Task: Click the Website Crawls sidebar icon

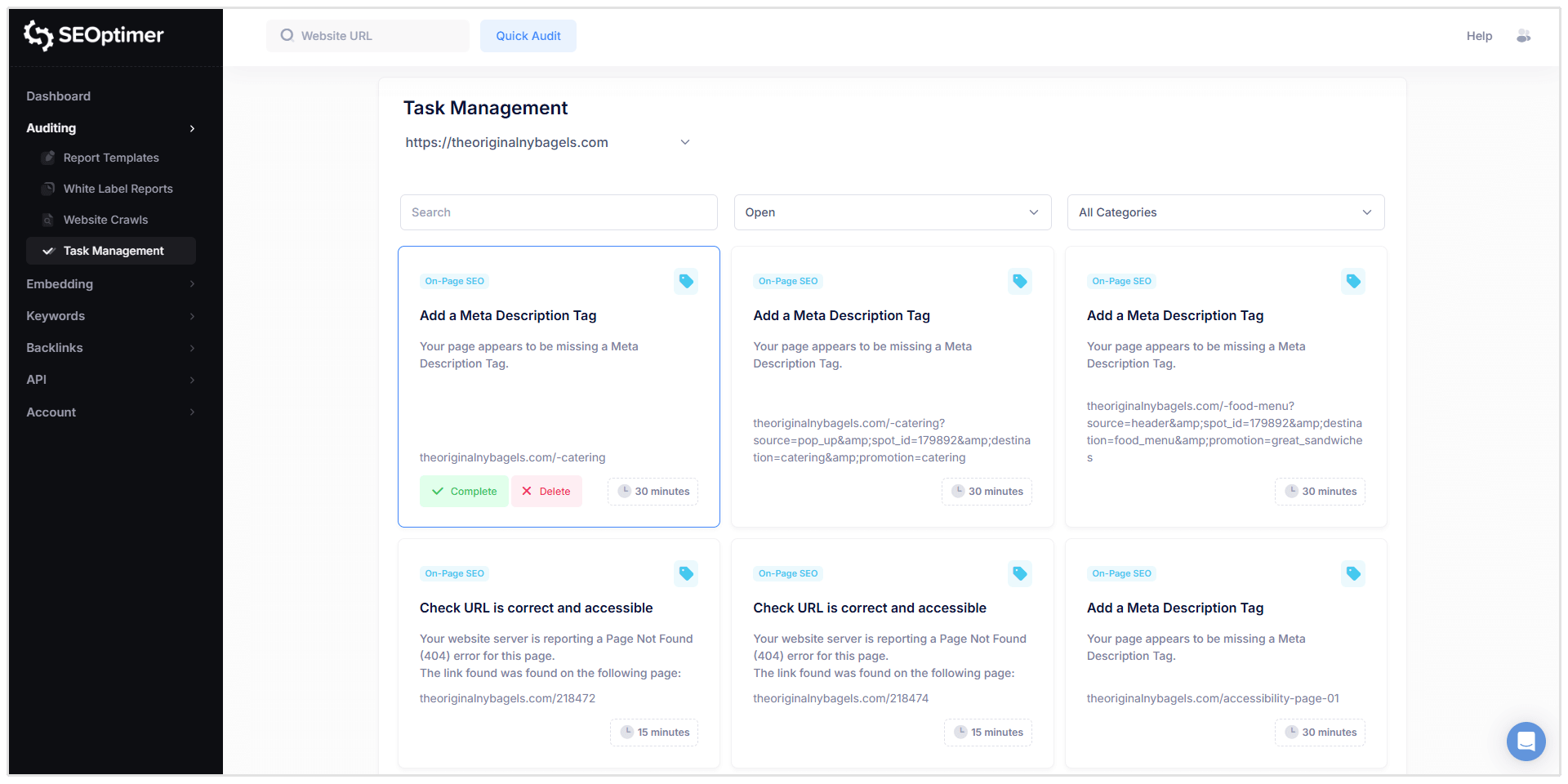Action: pos(47,220)
